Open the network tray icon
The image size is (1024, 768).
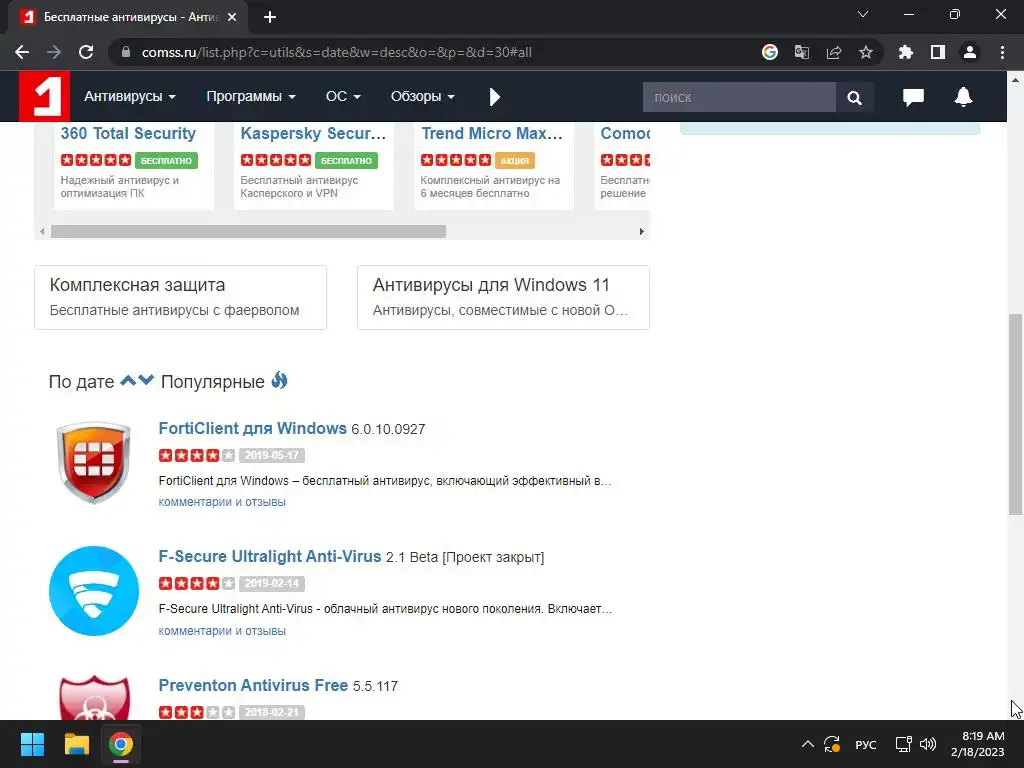click(x=904, y=744)
